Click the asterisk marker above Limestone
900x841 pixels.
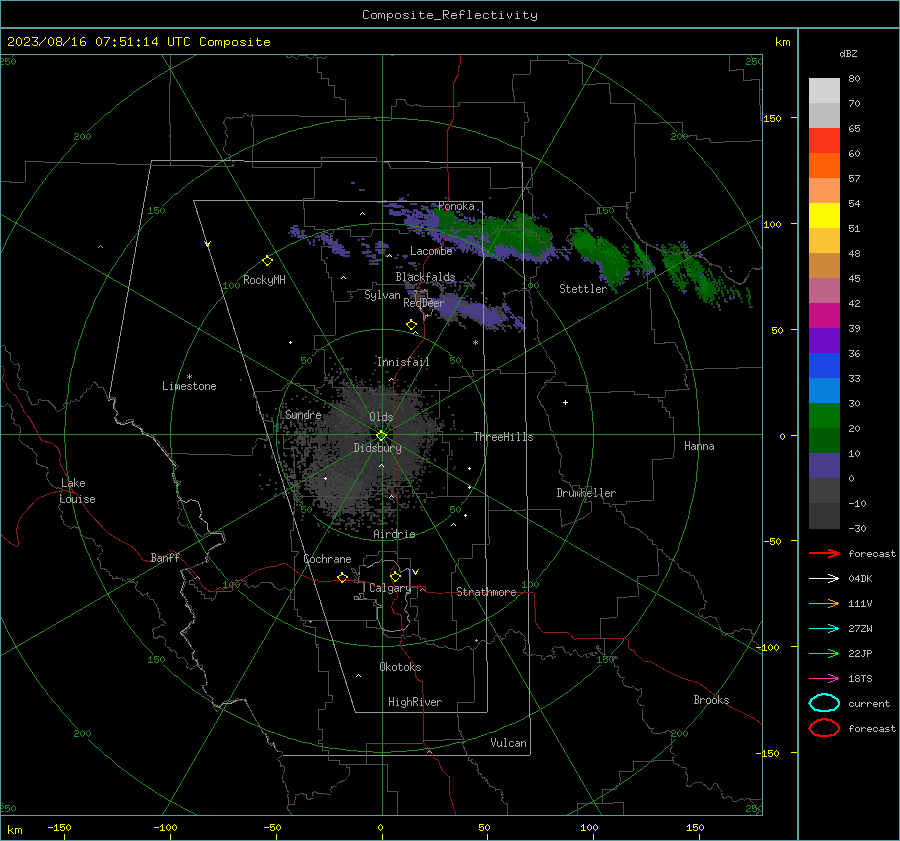coord(189,377)
